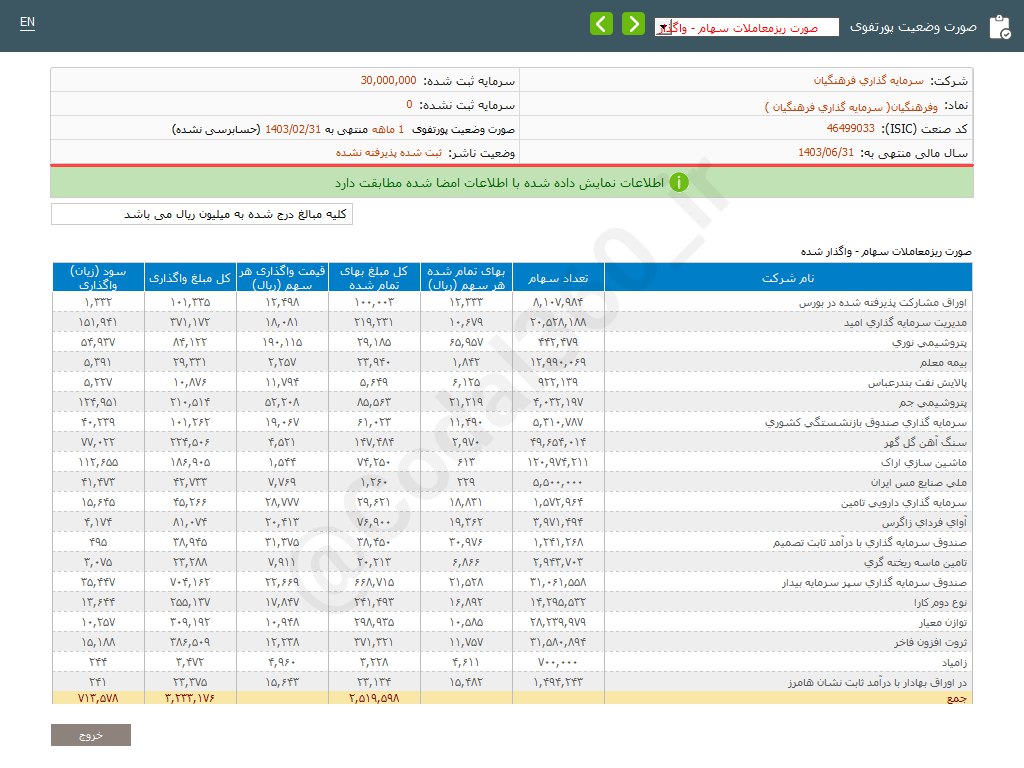Click the portfolio report clipboard icon

998,27
